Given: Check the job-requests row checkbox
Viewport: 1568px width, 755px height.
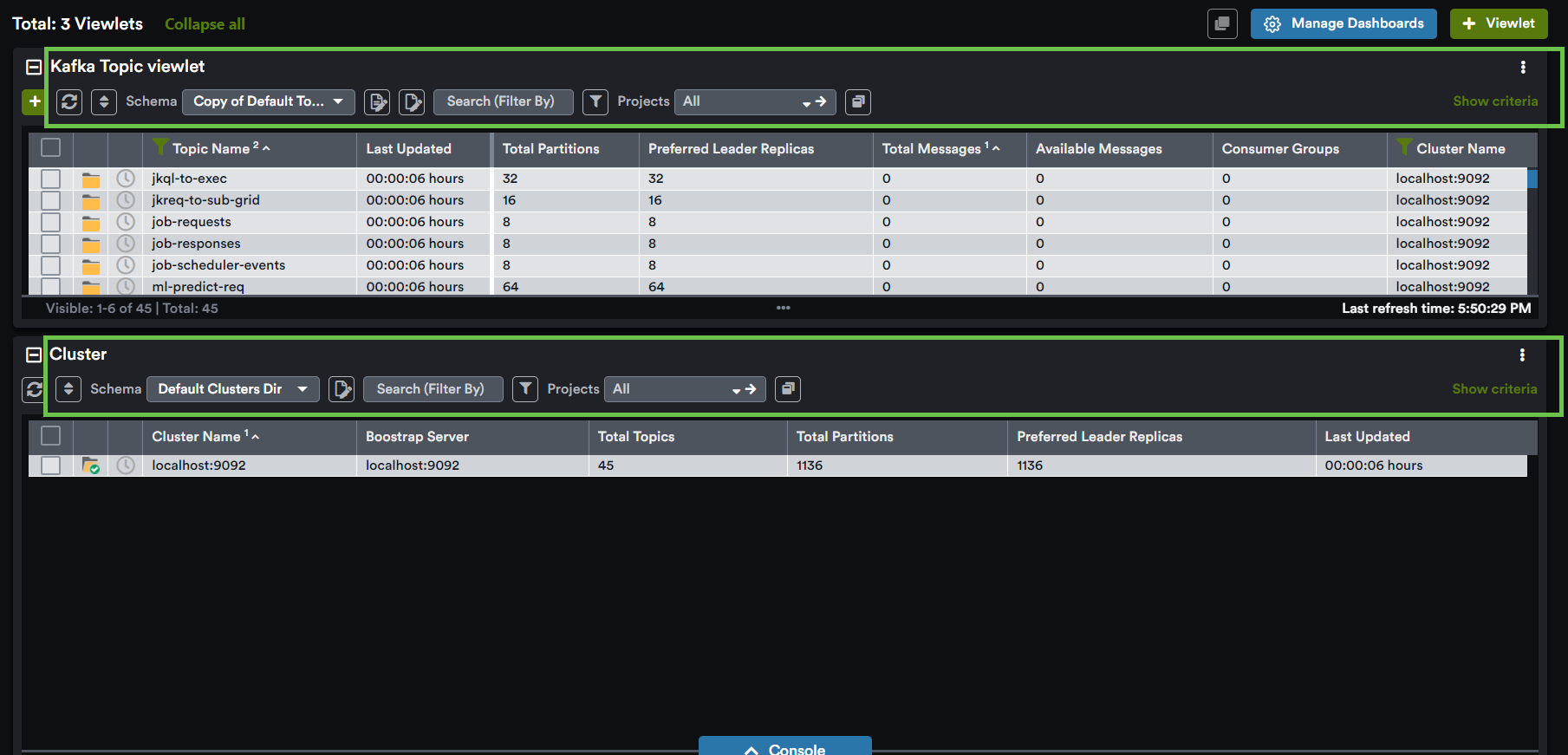Looking at the screenshot, I should click(51, 222).
